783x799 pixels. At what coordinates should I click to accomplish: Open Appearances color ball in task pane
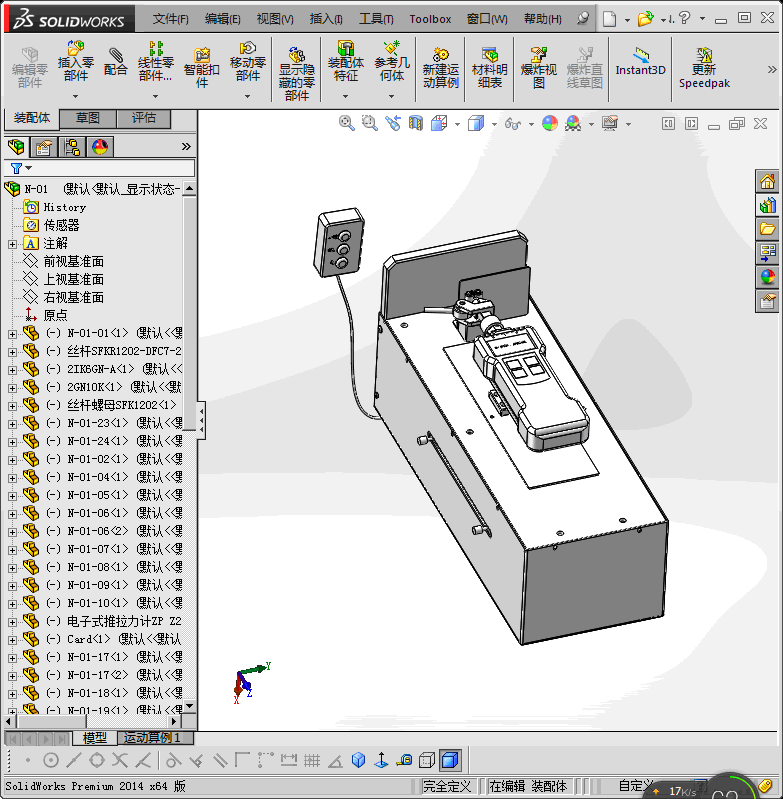tap(767, 277)
